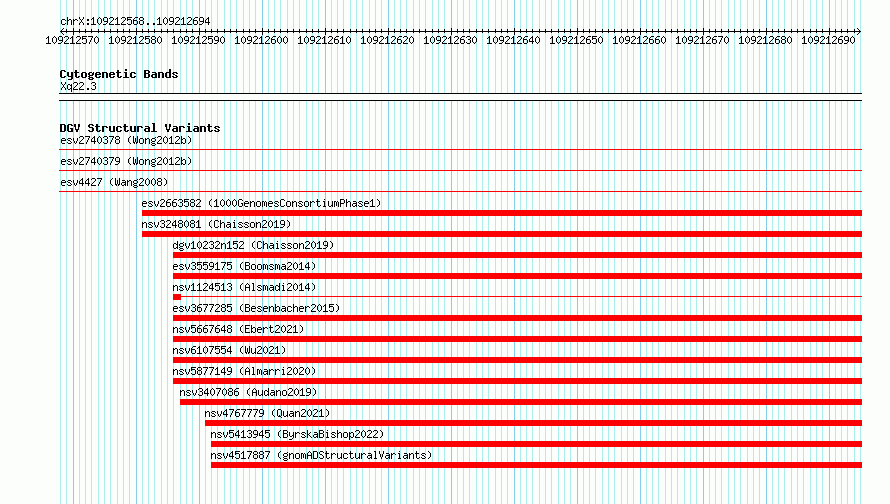Open nsv5413945 (ByrskaBishop2022) label
This screenshot has height=504, width=890.
(297, 434)
